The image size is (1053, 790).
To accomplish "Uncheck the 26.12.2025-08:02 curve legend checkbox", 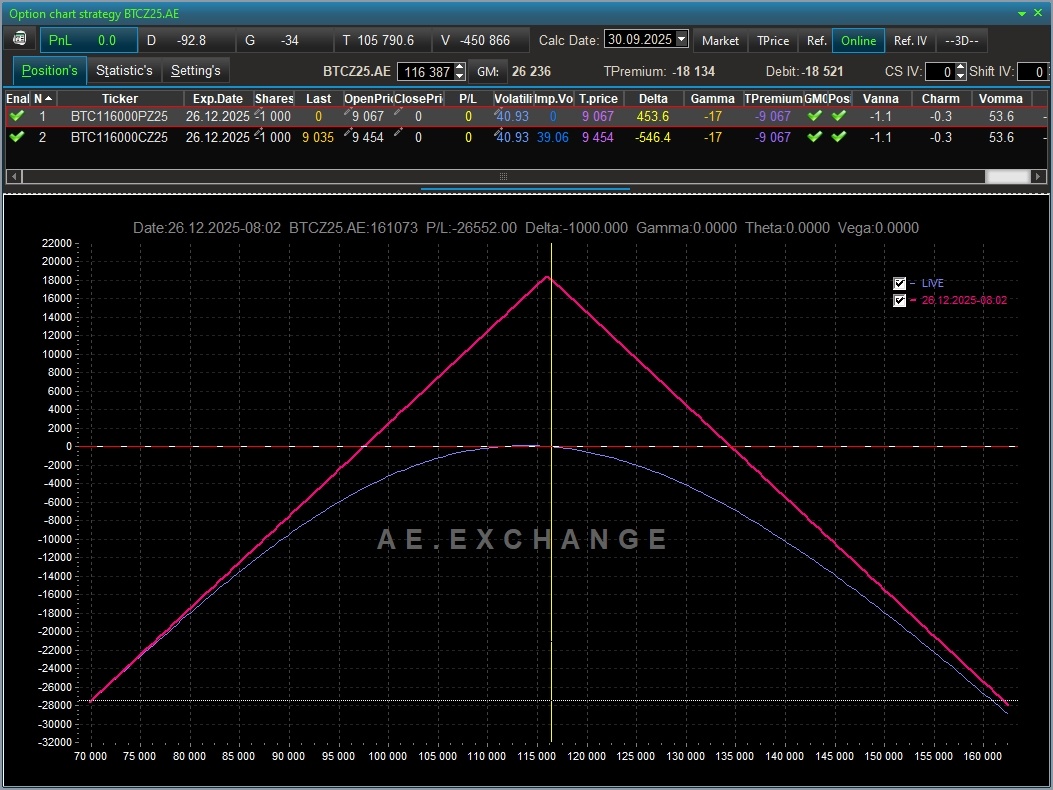I will pos(900,300).
